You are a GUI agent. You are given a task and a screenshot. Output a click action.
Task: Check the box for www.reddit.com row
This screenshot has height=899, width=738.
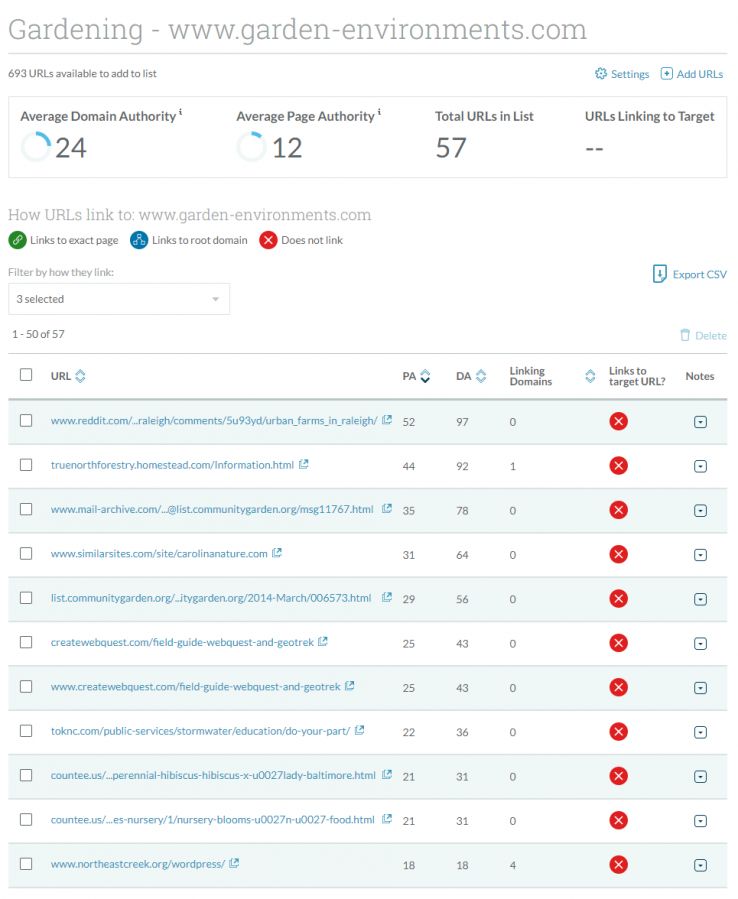click(x=26, y=421)
